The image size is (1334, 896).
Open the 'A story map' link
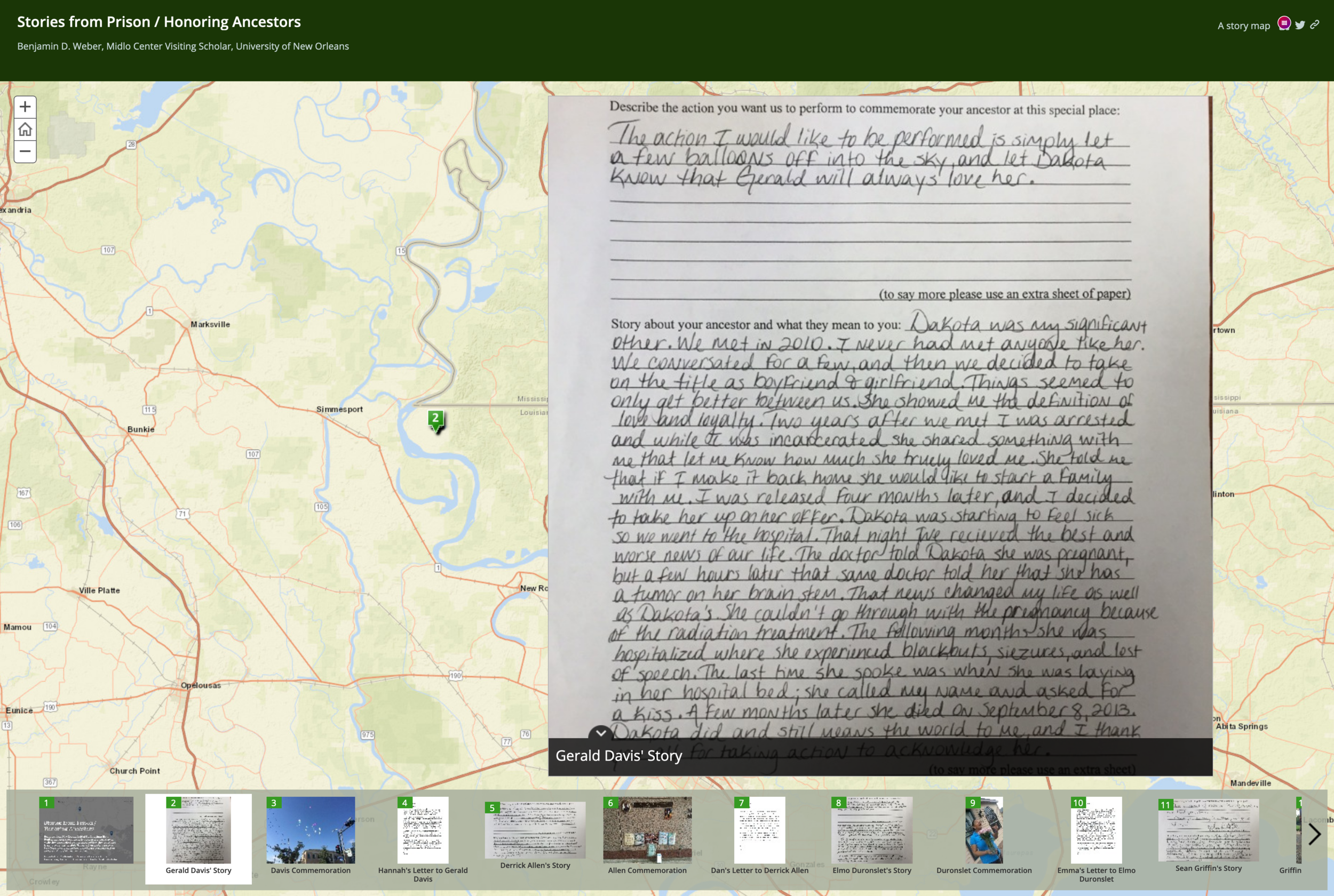click(1243, 26)
